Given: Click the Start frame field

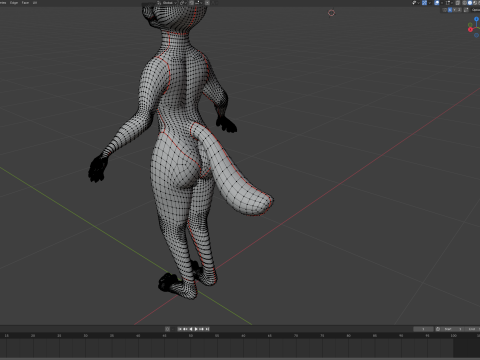Looking at the screenshot, I should coord(453,329).
